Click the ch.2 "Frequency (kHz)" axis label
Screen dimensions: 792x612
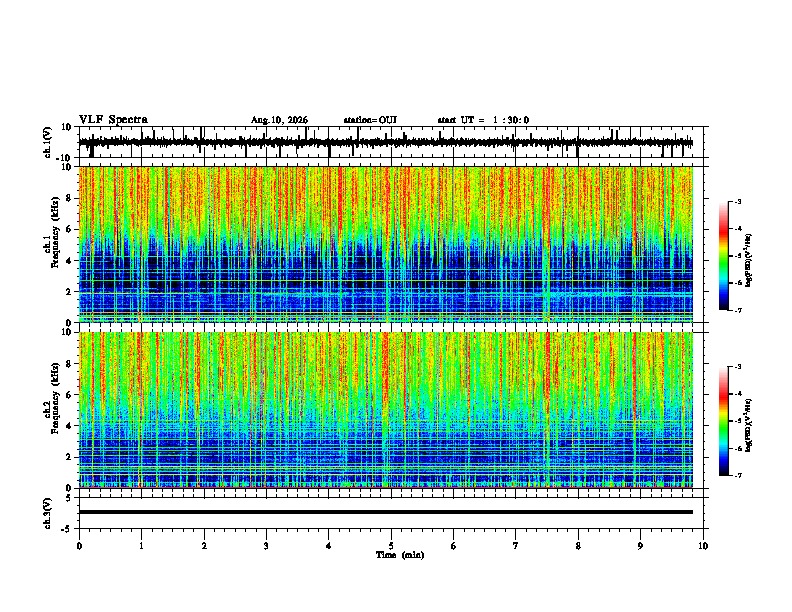55,397
